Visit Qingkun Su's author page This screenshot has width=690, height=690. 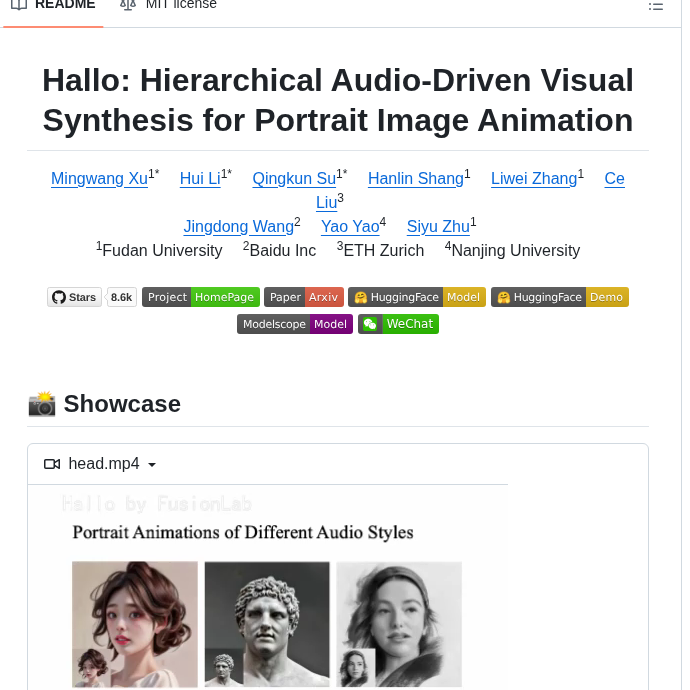click(x=294, y=179)
